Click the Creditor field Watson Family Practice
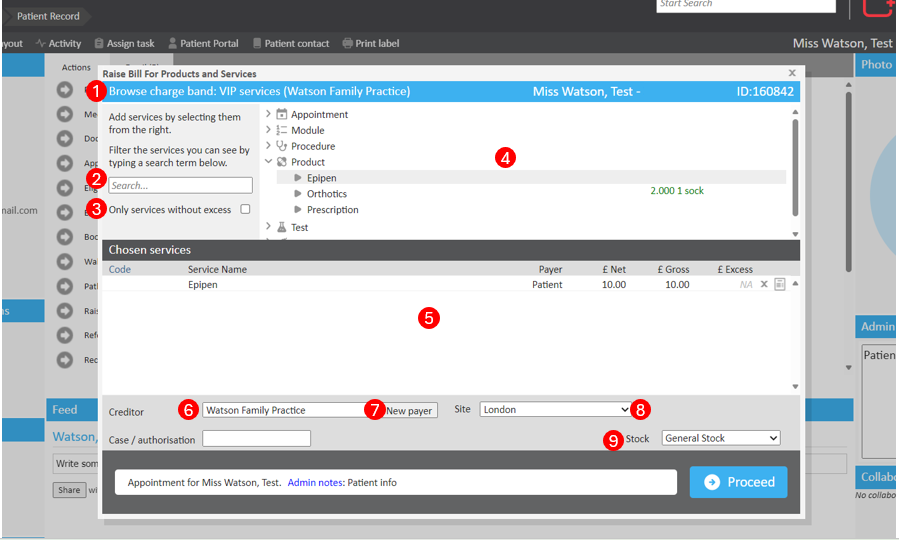Screen dimensions: 899x540 pos(284,410)
